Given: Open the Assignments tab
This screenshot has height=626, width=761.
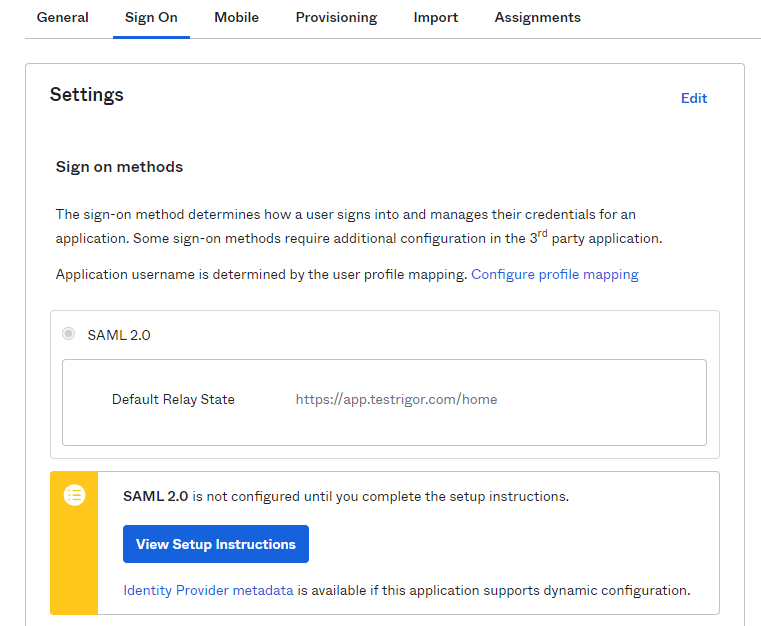Looking at the screenshot, I should pos(537,17).
